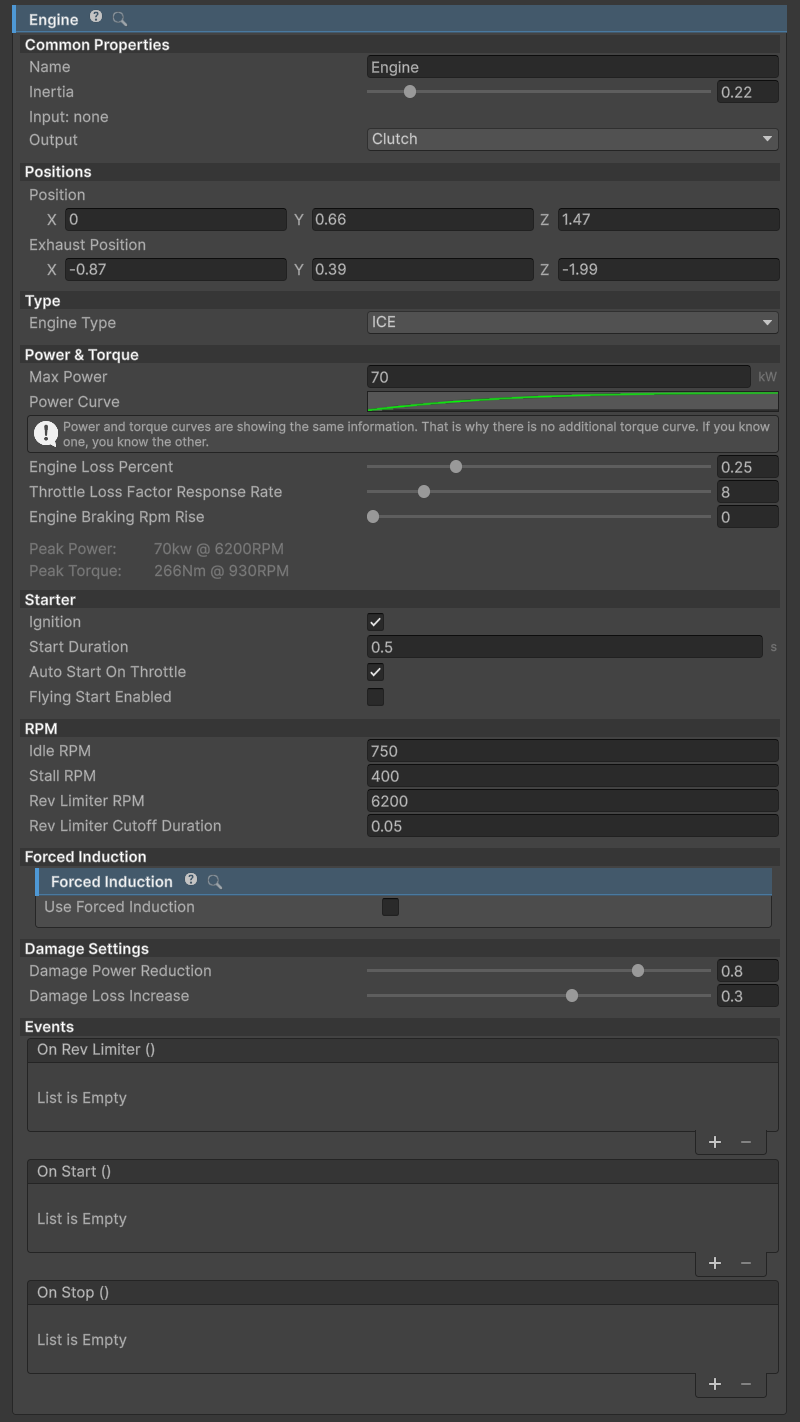This screenshot has height=1422, width=800.
Task: Add a listener to On Rev Limiter
Action: pyautogui.click(x=715, y=1142)
